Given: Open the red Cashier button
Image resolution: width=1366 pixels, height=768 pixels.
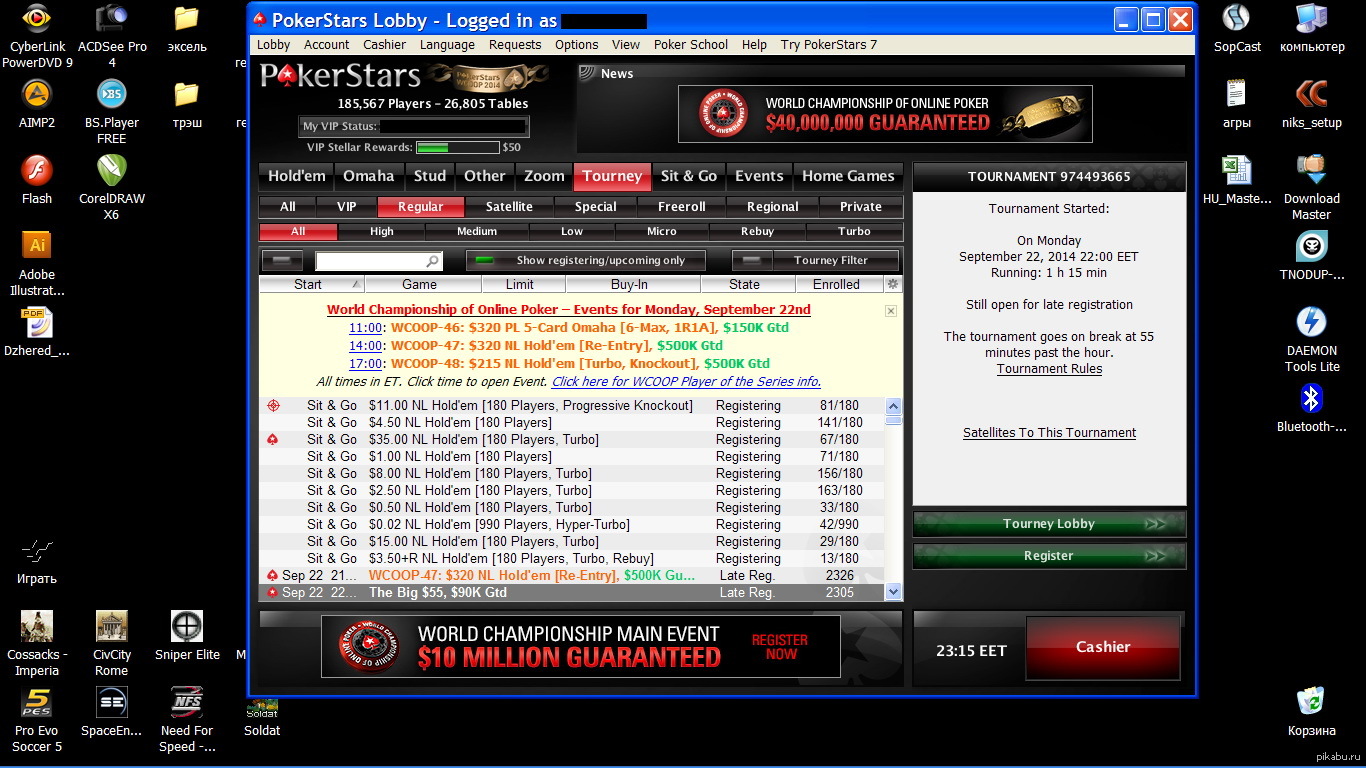Looking at the screenshot, I should click(x=1103, y=647).
